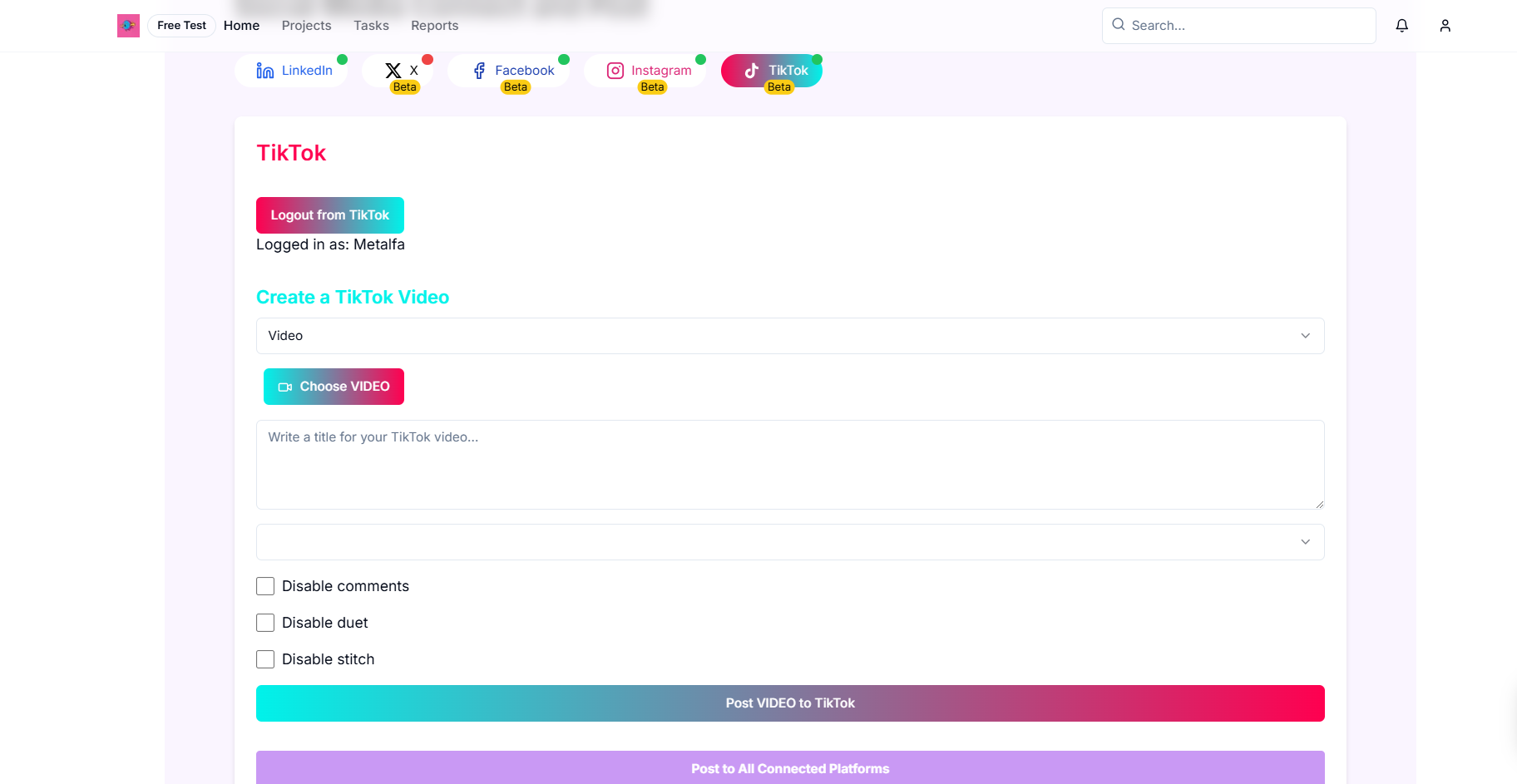Click the app logo icon
1517x784 pixels.
point(128,26)
